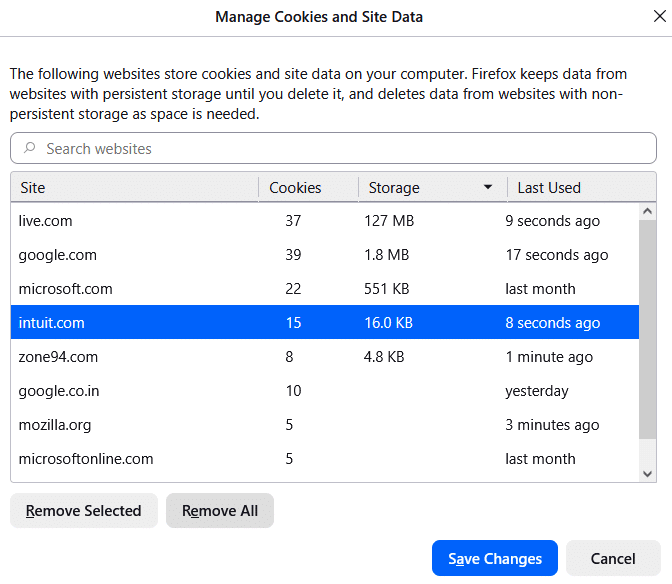Screen dimensions: 672x584
Task: Sort the list by Cookies column
Action: click(308, 188)
